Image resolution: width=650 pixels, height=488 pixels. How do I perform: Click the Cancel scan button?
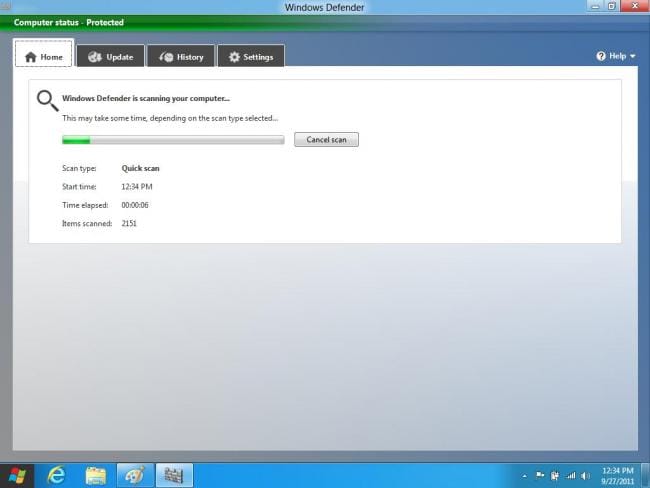(326, 140)
